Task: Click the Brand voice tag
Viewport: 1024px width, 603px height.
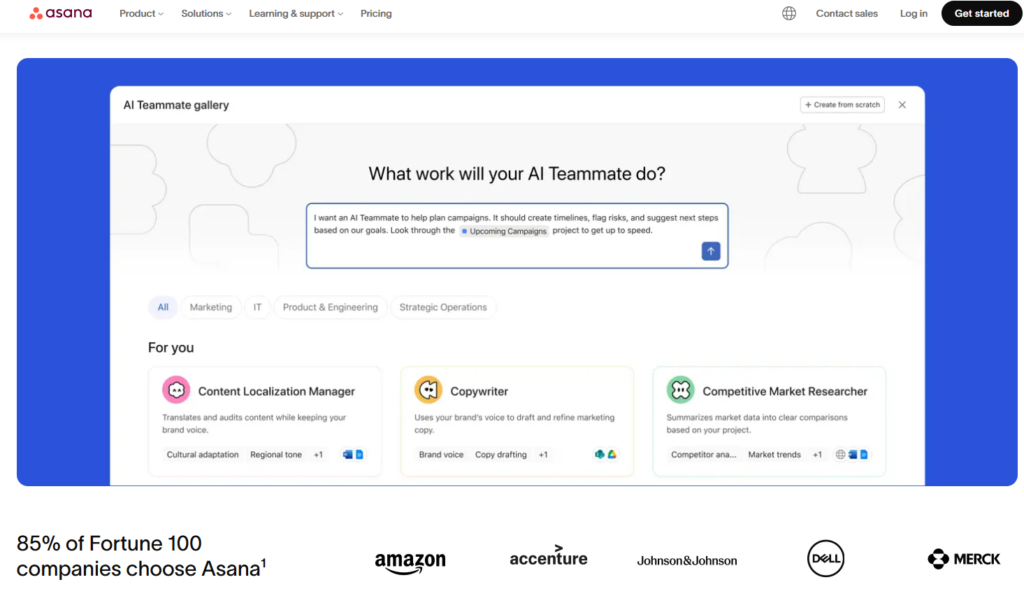Action: tap(441, 455)
